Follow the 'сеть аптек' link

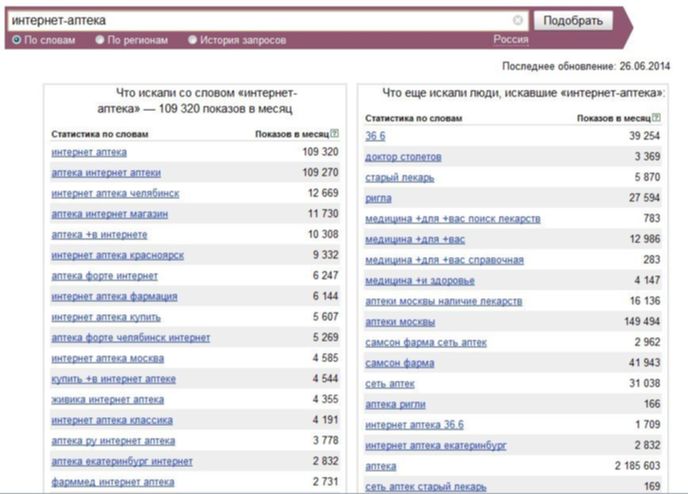[390, 384]
